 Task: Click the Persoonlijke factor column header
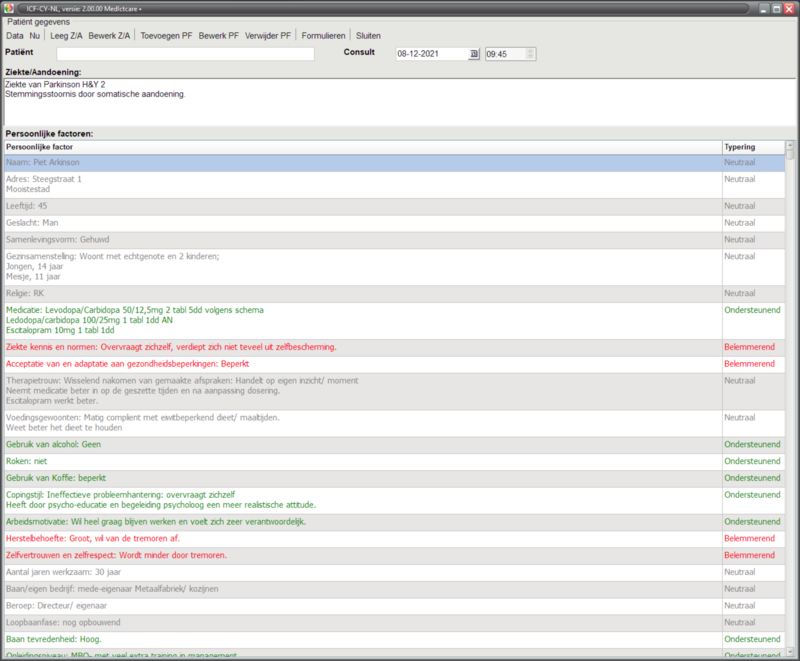tap(360, 147)
